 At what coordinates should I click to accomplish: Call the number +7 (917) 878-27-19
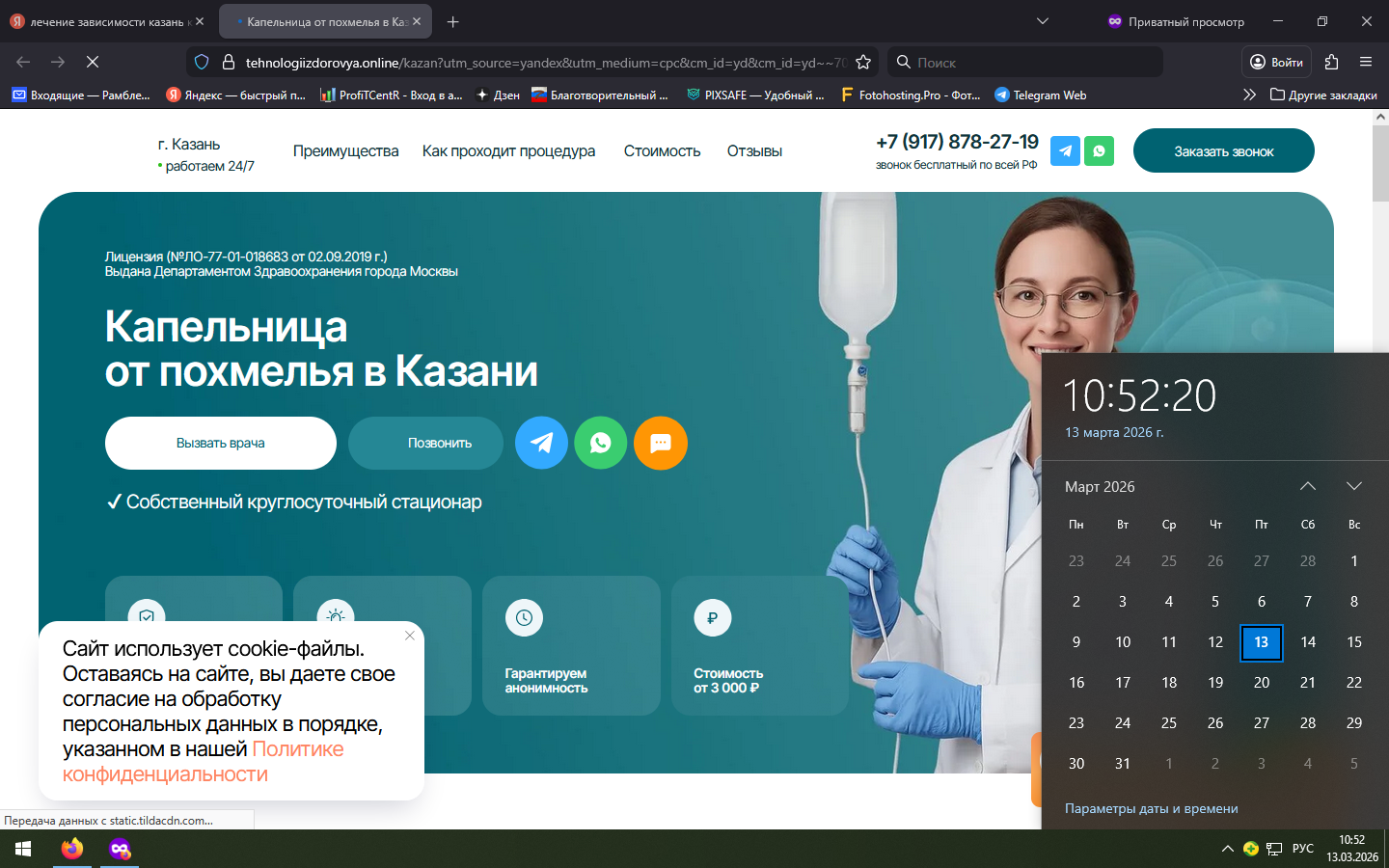click(x=957, y=142)
